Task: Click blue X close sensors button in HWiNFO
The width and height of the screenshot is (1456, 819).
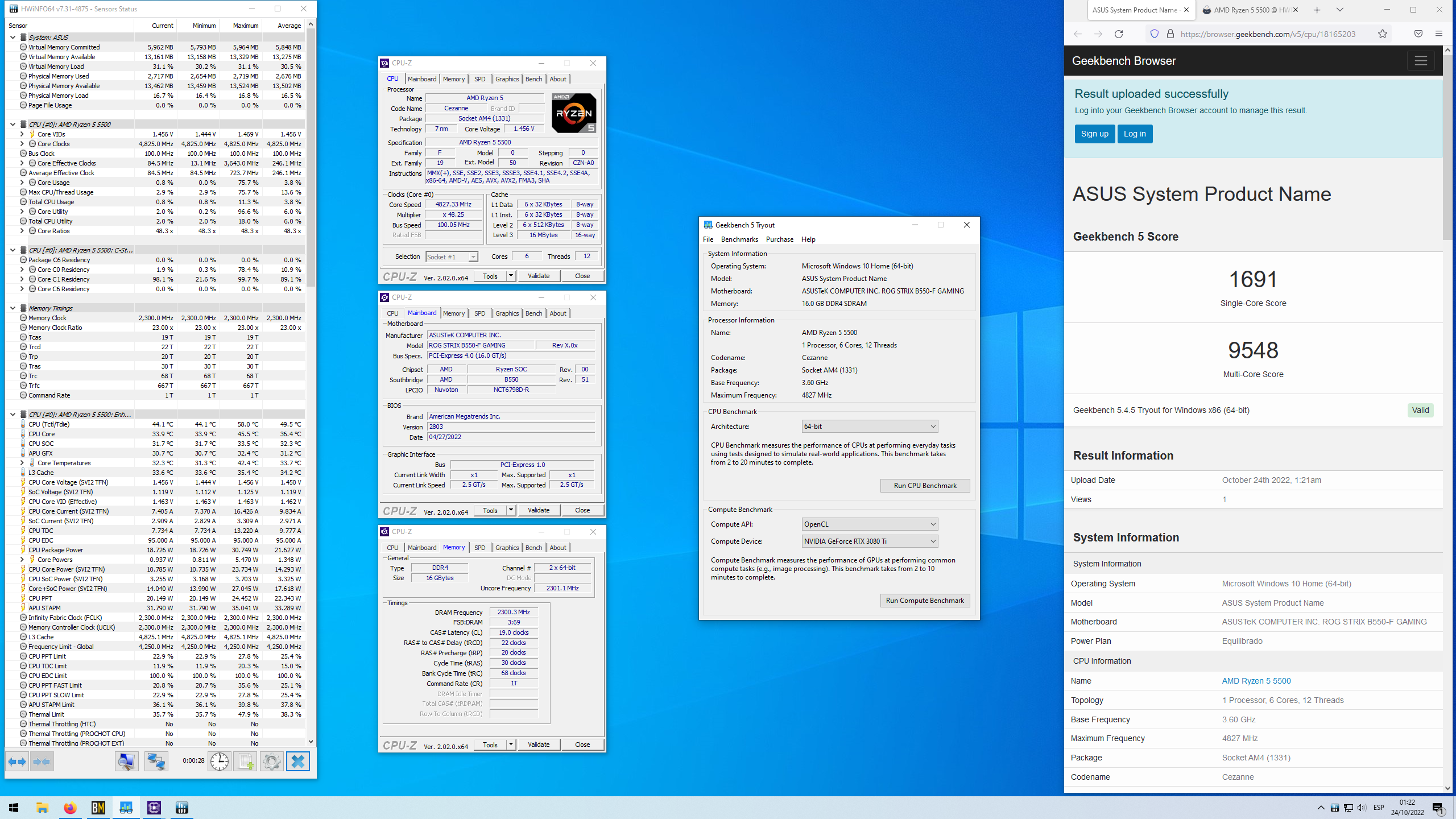Action: pos(298,761)
